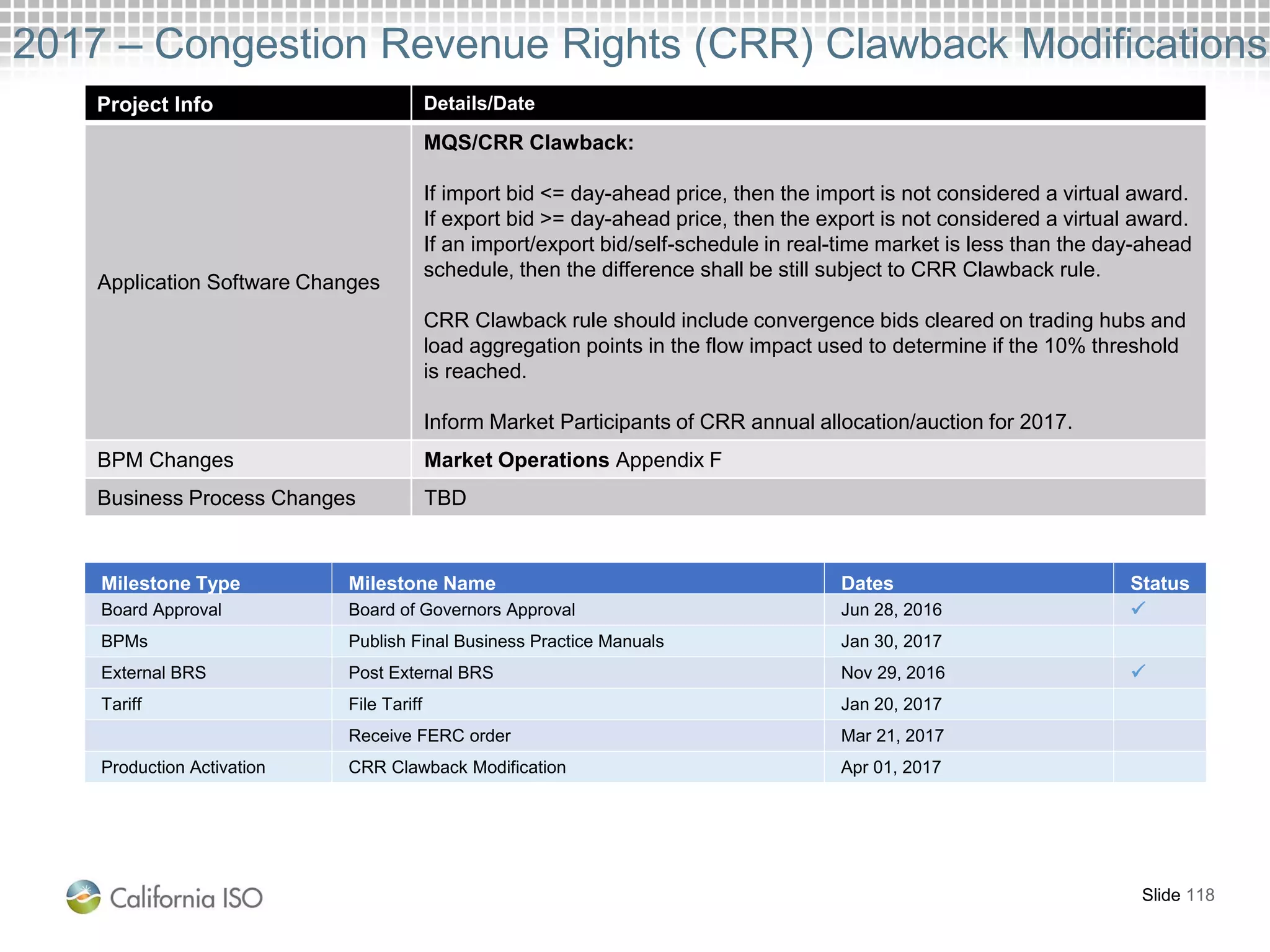This screenshot has height=952, width=1270.
Task: Click the Board Approval milestone type
Action: 161,610
